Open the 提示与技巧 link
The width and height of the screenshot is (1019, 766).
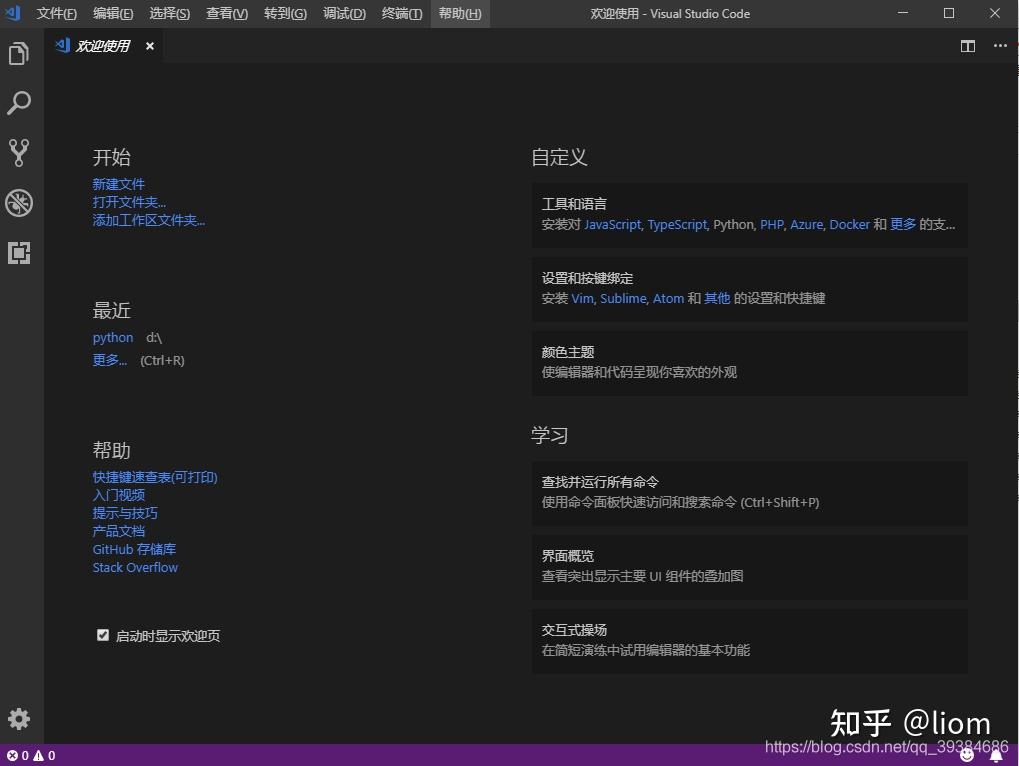click(x=125, y=513)
